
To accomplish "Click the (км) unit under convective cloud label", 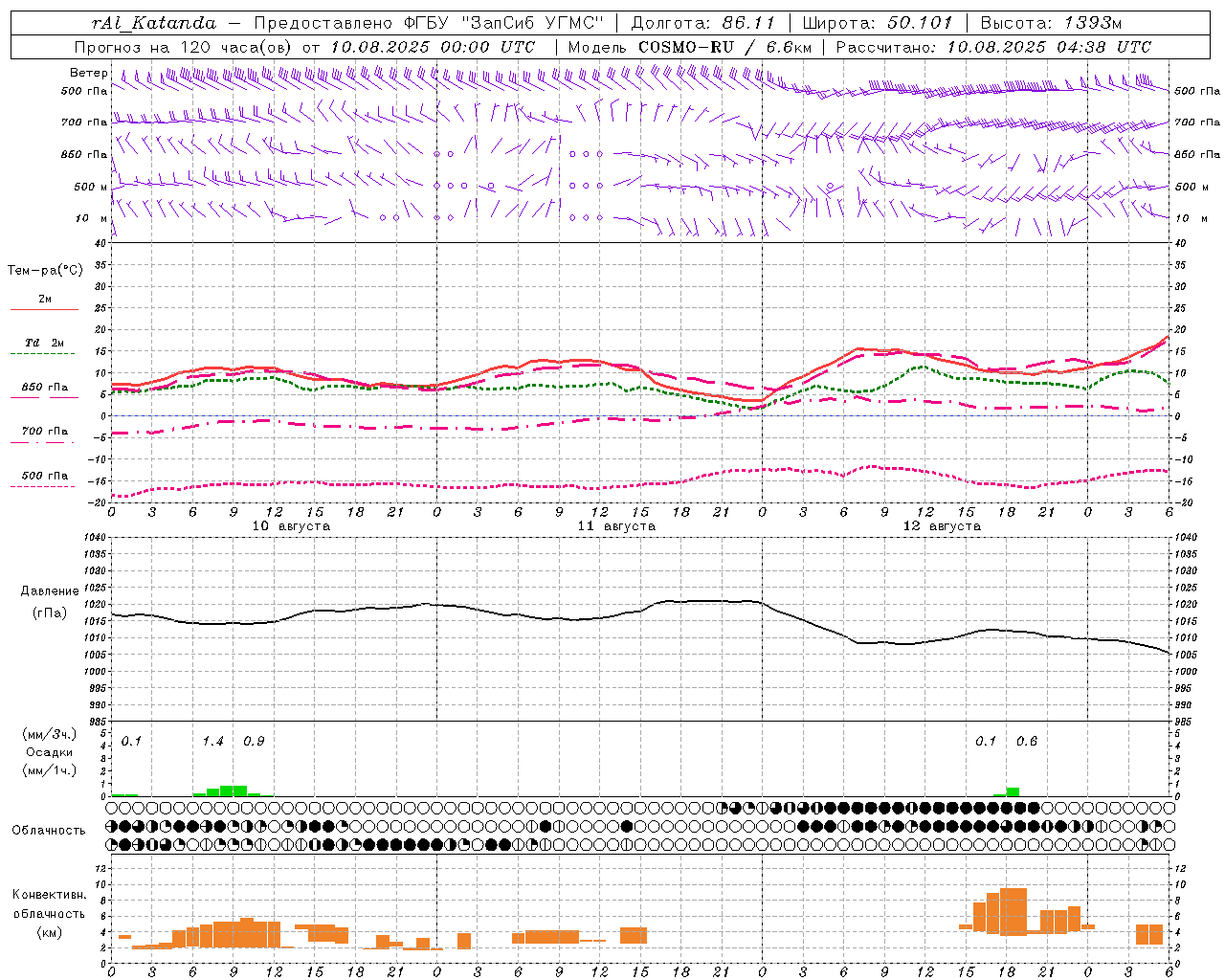I will tap(49, 932).
